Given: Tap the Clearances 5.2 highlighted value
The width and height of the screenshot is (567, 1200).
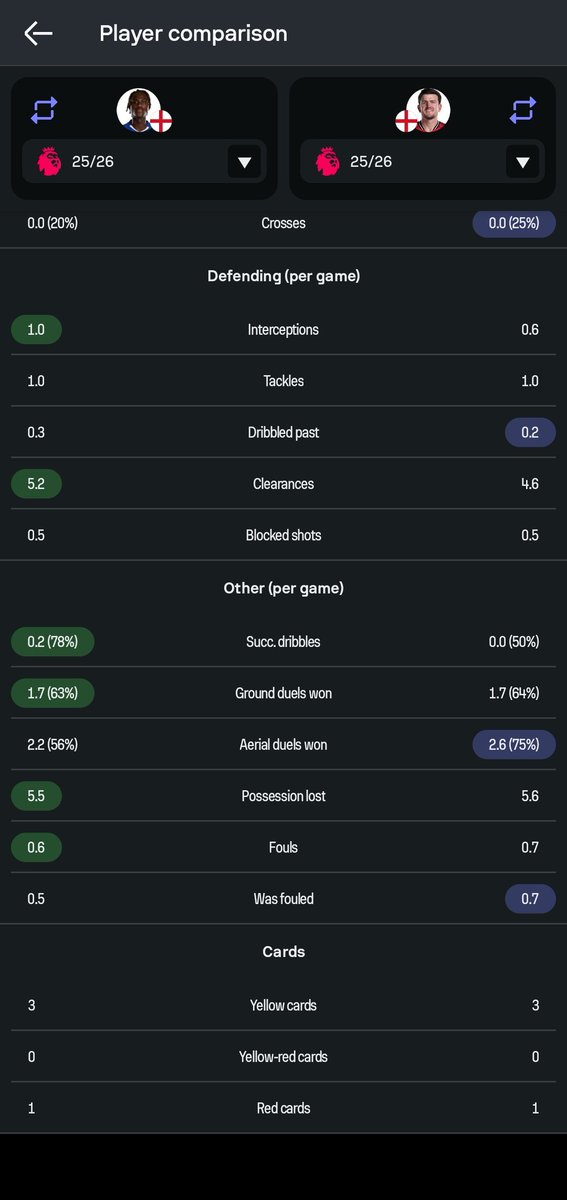Looking at the screenshot, I should point(36,484).
